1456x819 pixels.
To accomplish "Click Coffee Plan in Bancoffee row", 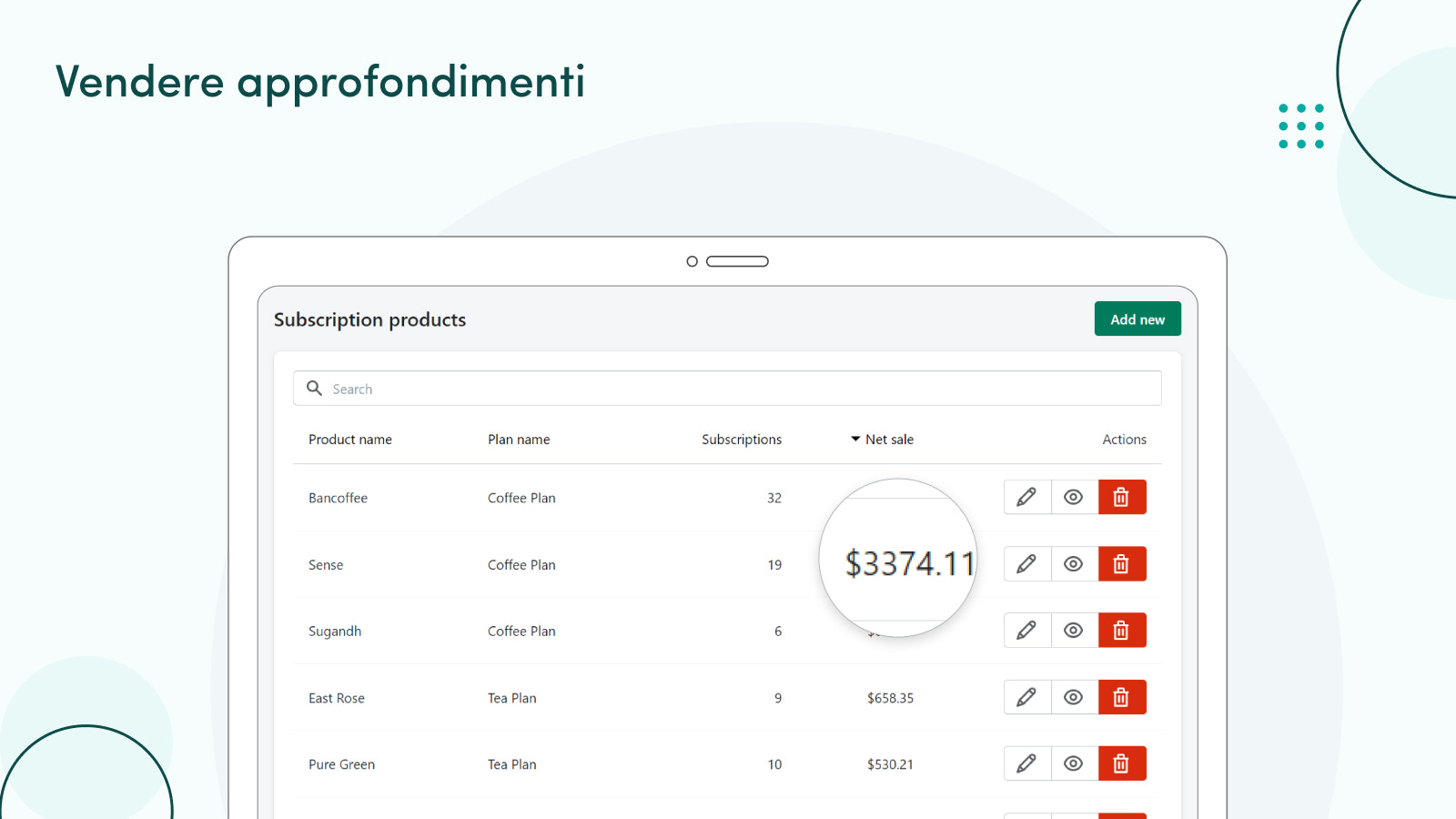I will click(521, 498).
